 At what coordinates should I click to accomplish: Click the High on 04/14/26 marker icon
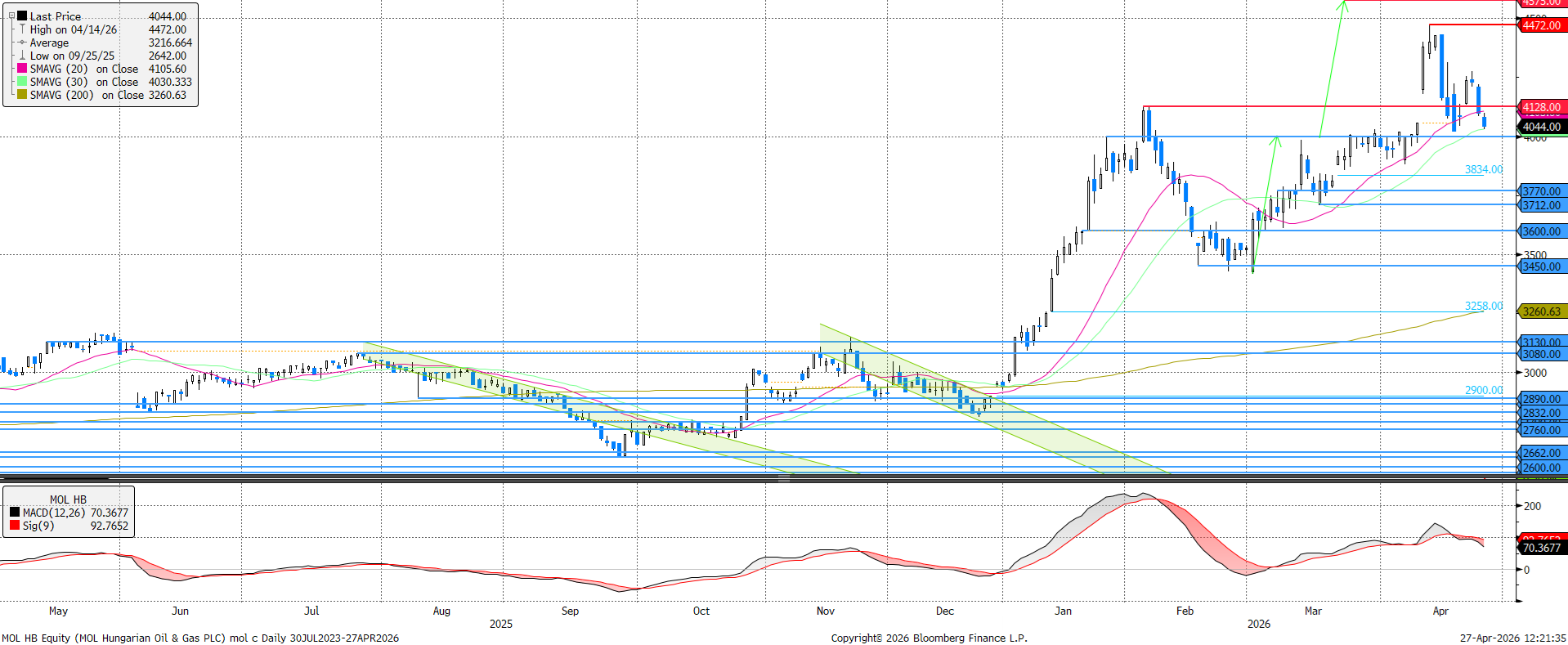click(x=22, y=29)
